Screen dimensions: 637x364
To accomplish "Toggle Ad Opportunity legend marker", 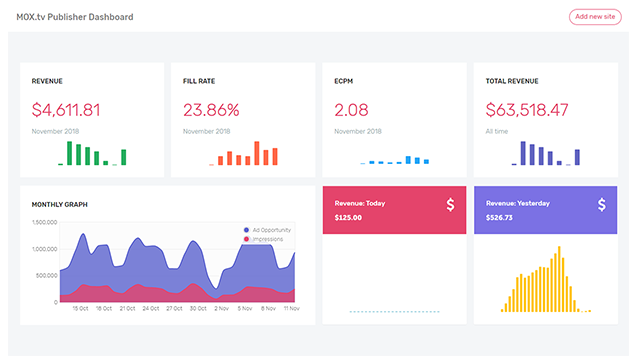I will point(246,230).
